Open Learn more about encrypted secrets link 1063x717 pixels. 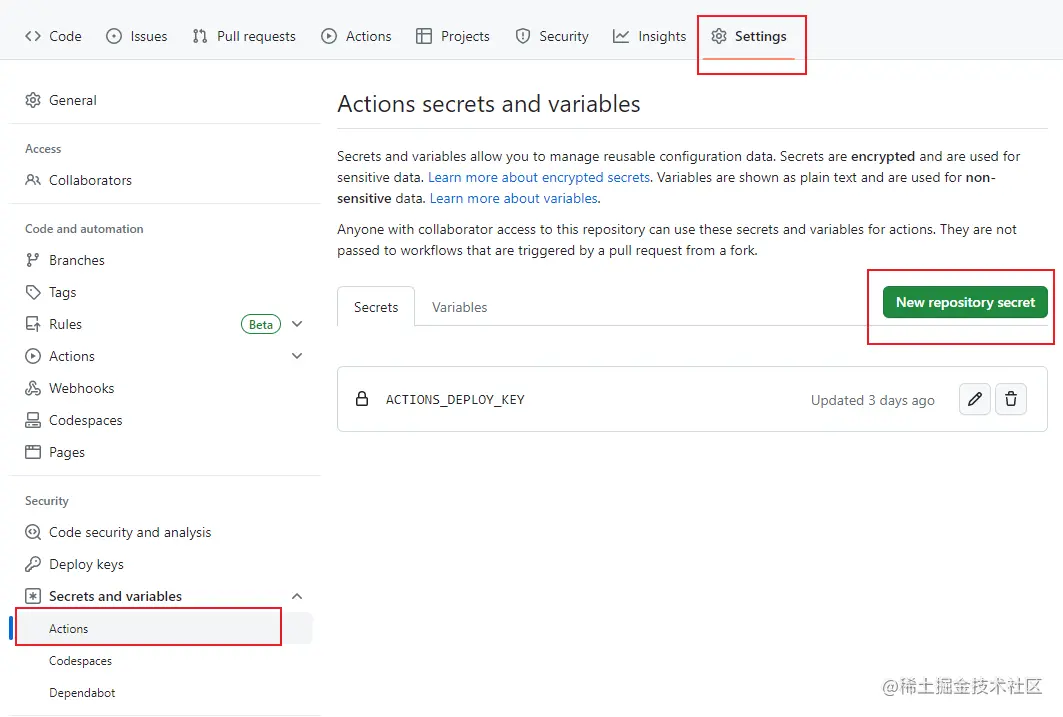point(539,177)
